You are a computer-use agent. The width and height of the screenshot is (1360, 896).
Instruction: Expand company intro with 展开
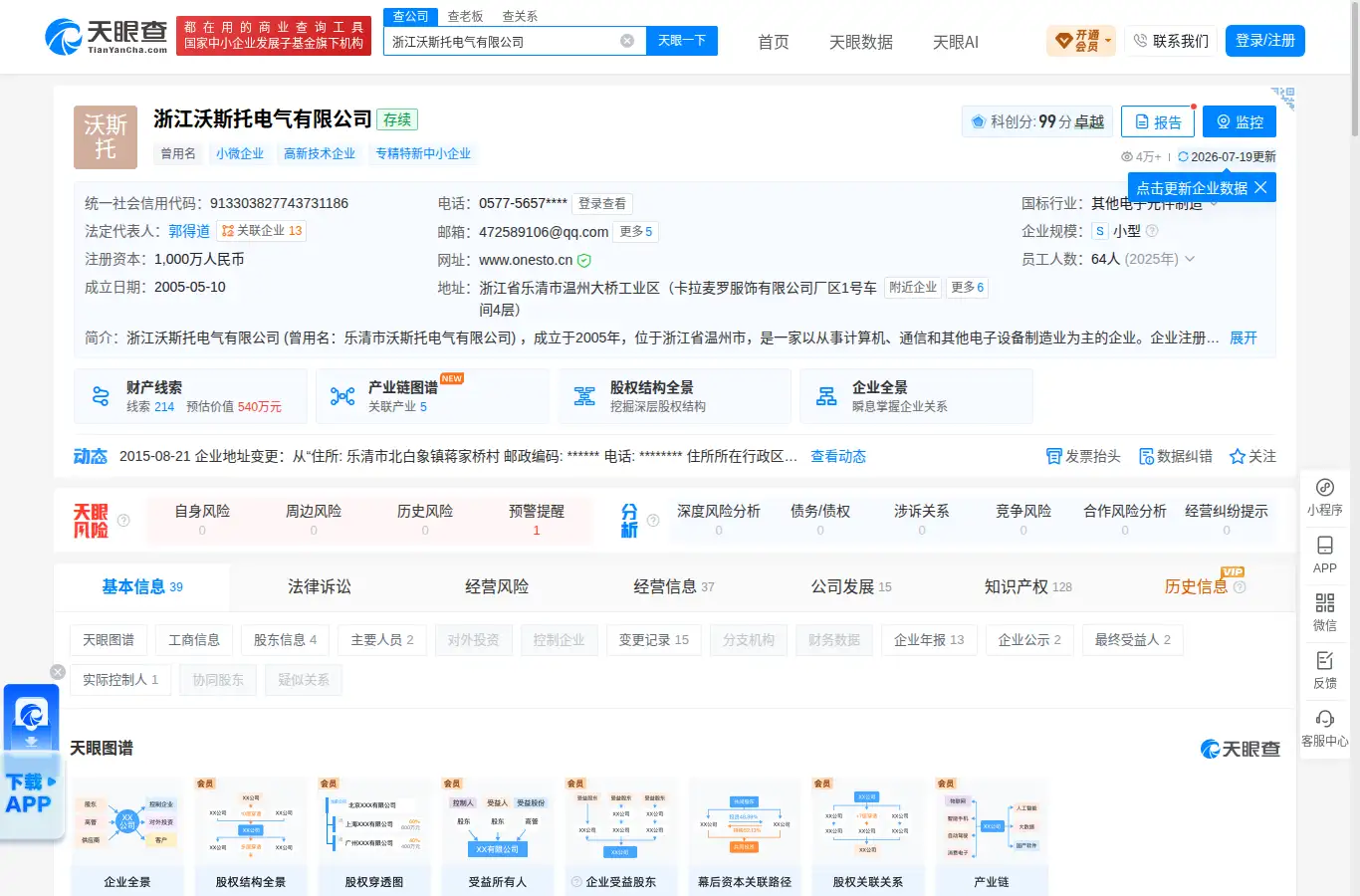pos(1244,338)
